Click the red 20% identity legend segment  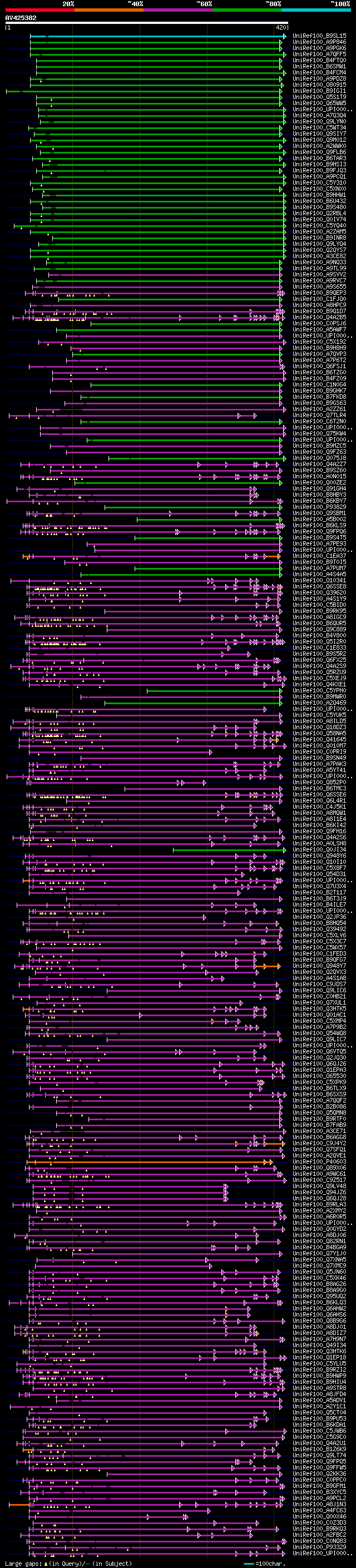coord(39,10)
